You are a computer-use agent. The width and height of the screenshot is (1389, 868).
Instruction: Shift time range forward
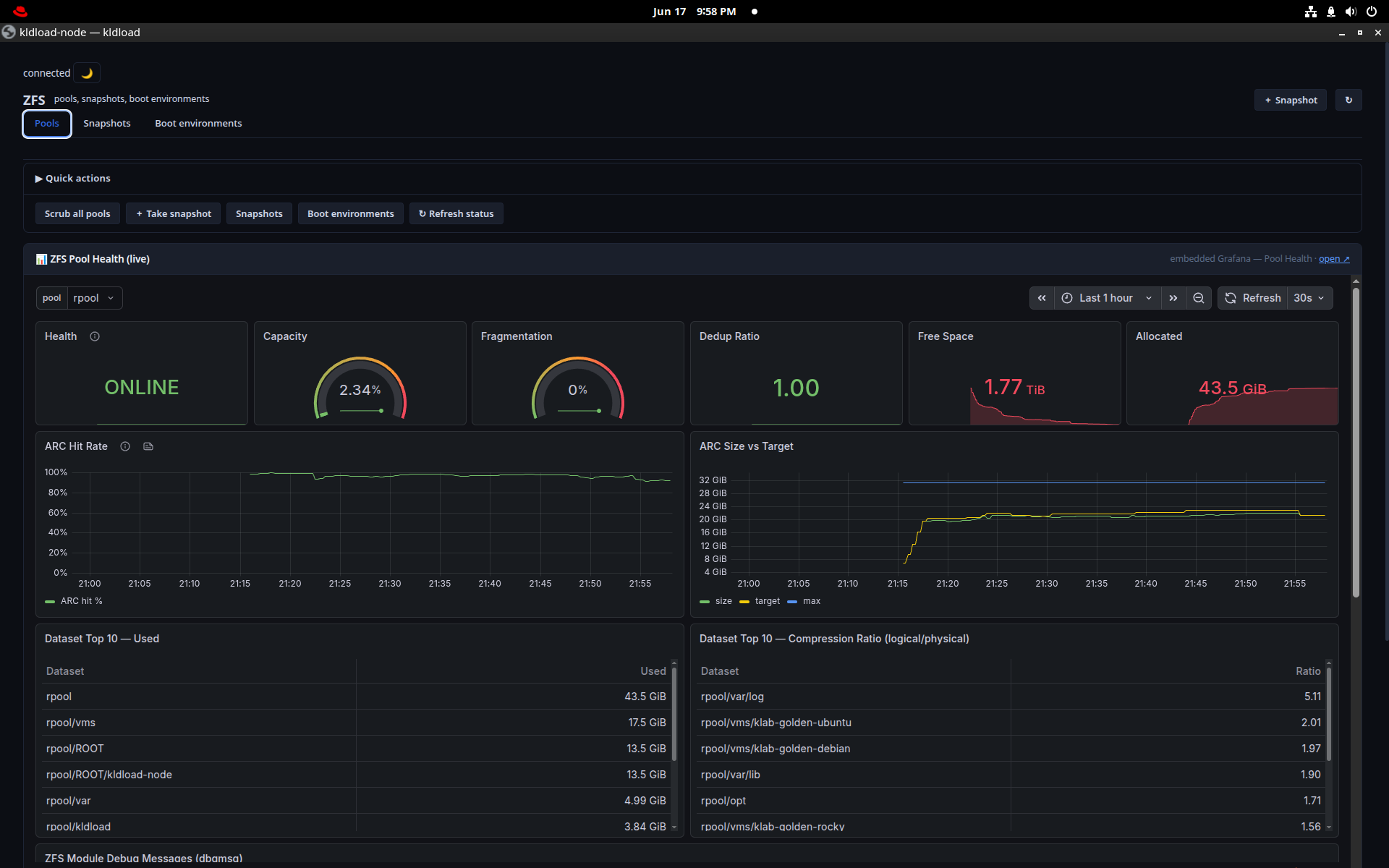[x=1173, y=298]
